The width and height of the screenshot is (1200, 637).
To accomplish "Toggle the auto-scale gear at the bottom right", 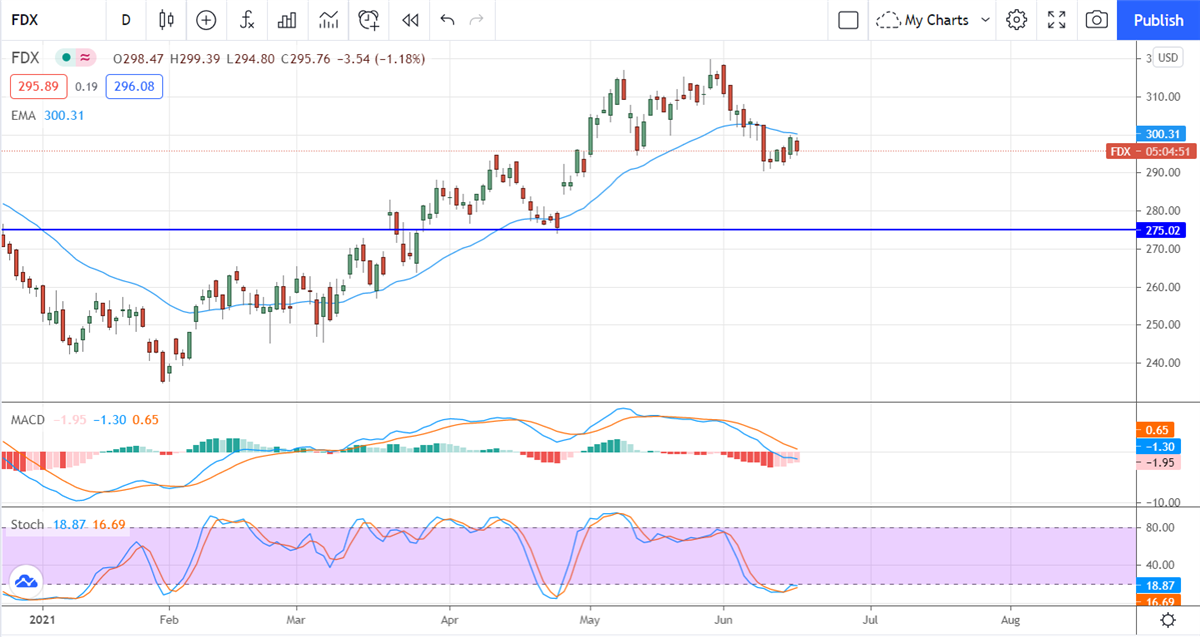I will [1167, 620].
